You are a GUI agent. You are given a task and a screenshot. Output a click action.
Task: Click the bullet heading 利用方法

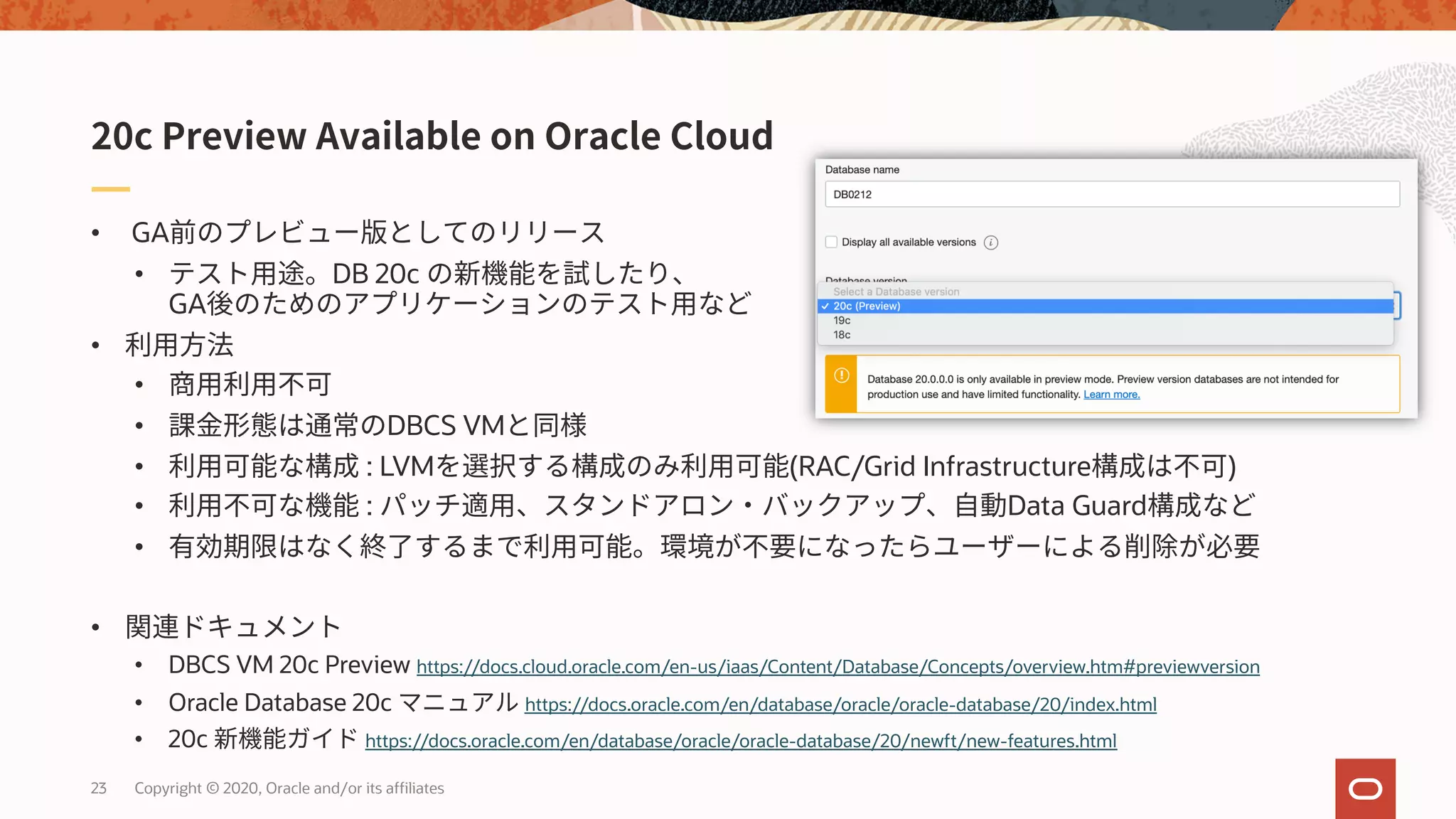[x=179, y=345]
